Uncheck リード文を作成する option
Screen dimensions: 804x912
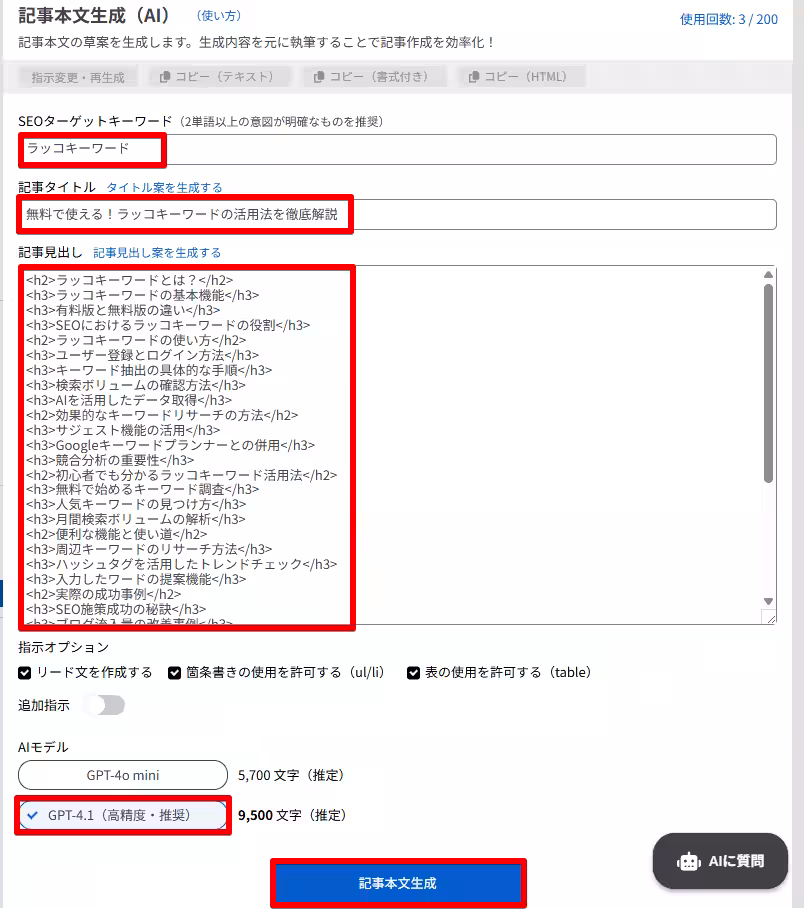click(25, 672)
